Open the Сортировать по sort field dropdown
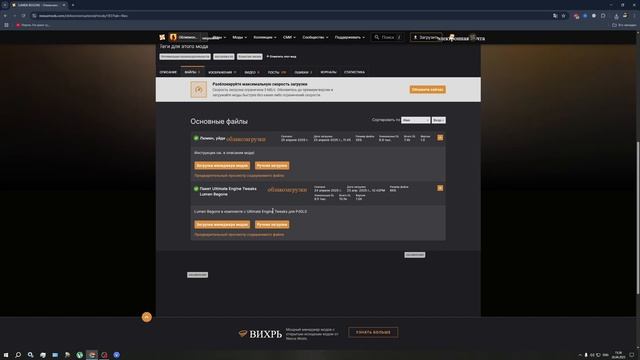Viewport: 640px width, 360px height. (x=416, y=120)
